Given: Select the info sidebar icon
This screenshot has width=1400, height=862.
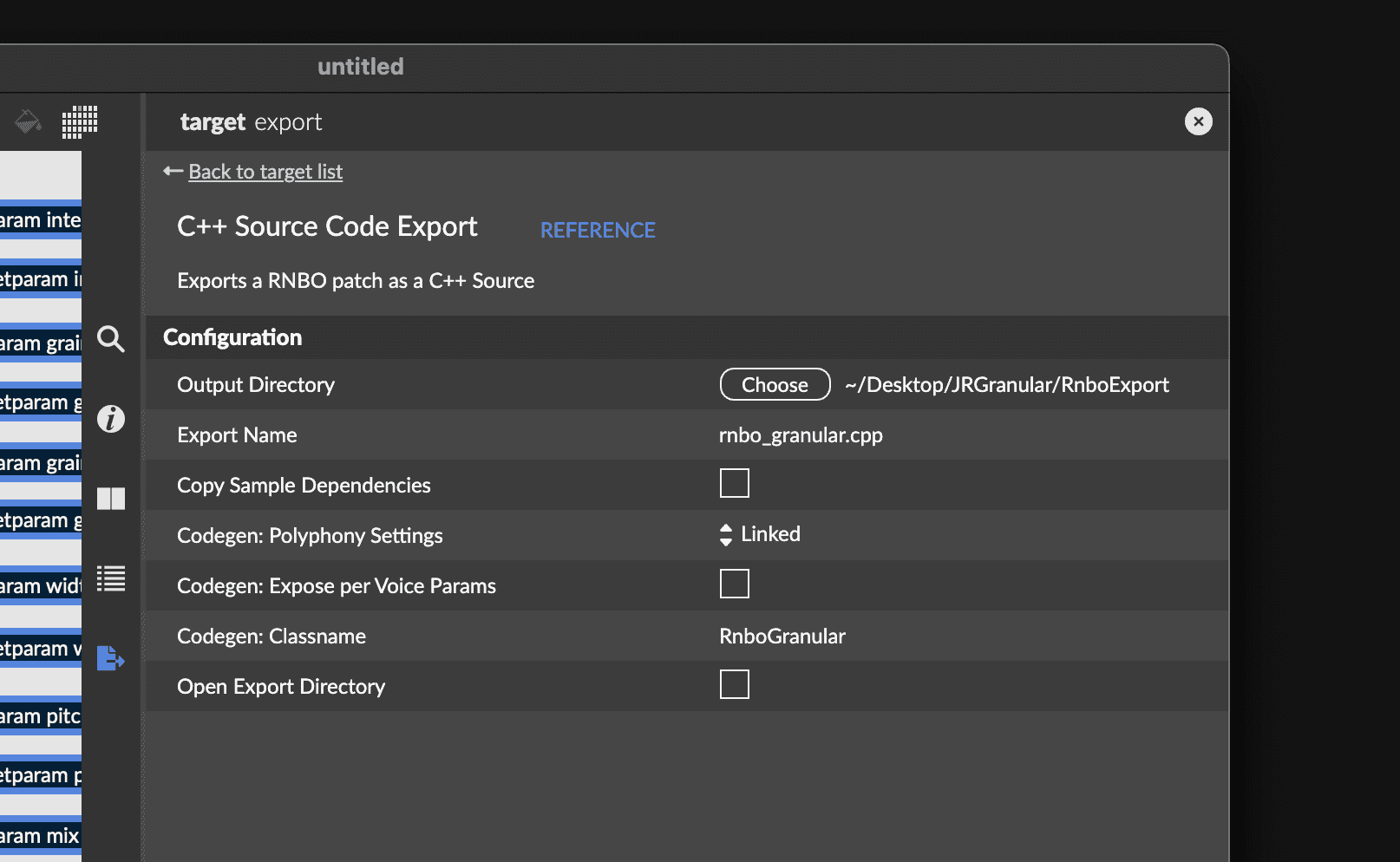Looking at the screenshot, I should pos(110,419).
